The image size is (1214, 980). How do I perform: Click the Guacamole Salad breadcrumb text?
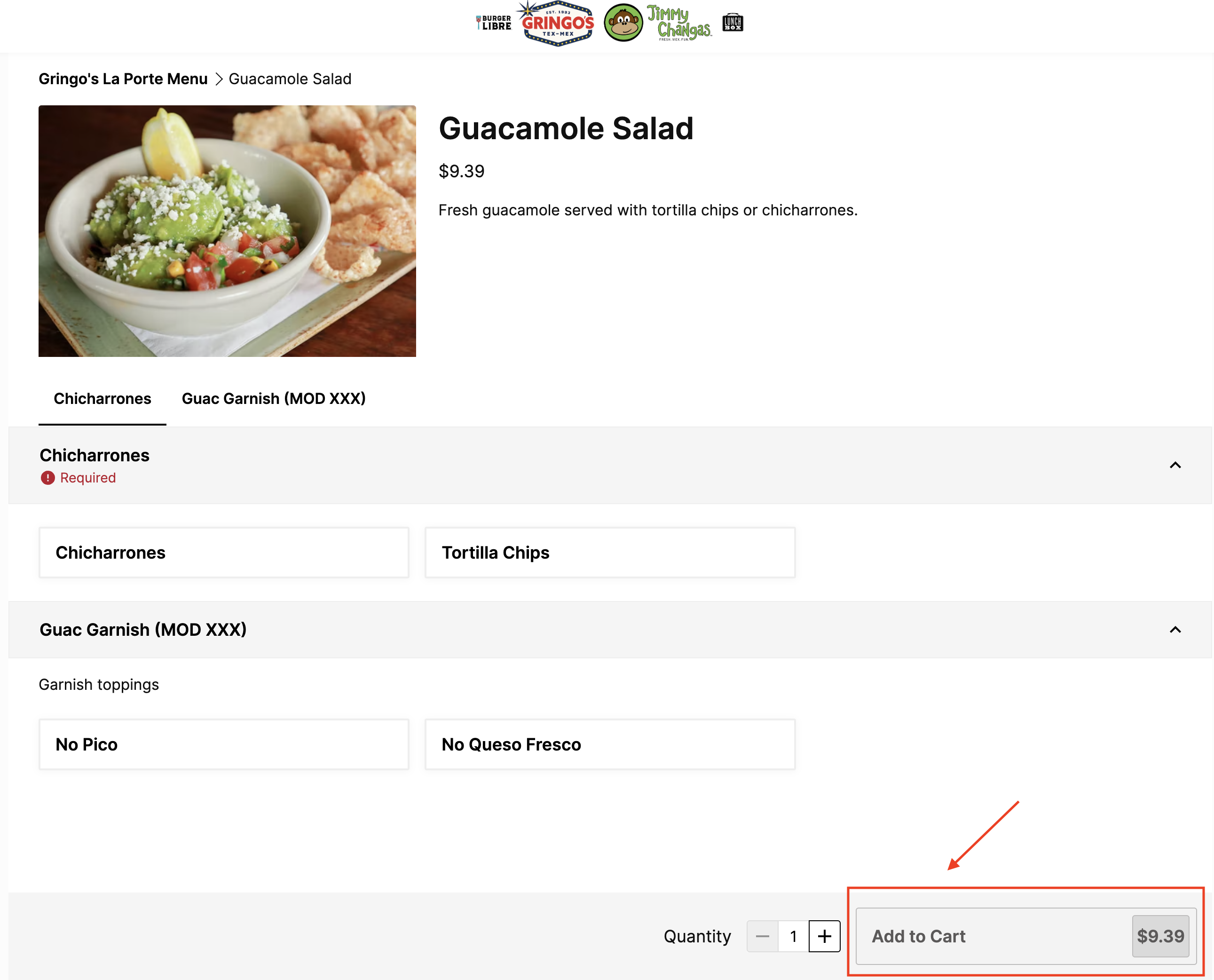[x=290, y=79]
